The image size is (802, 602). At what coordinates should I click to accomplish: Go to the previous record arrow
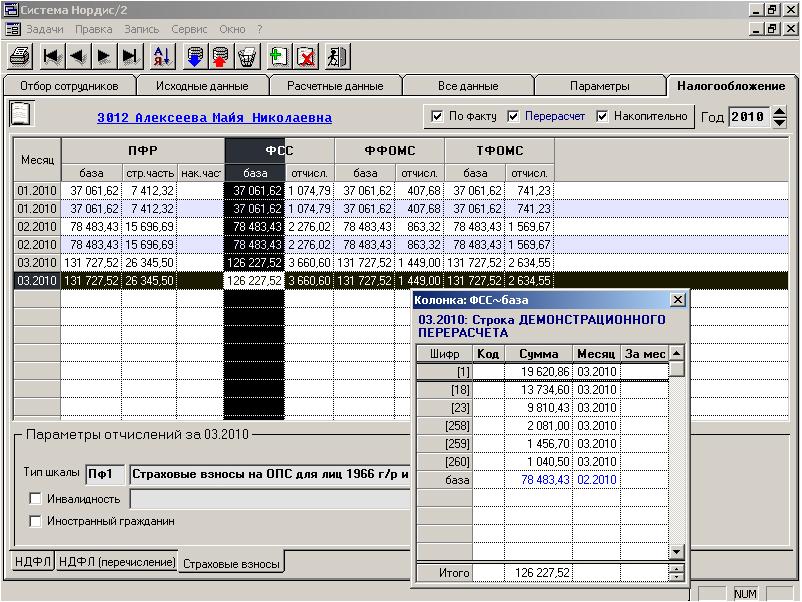78,56
